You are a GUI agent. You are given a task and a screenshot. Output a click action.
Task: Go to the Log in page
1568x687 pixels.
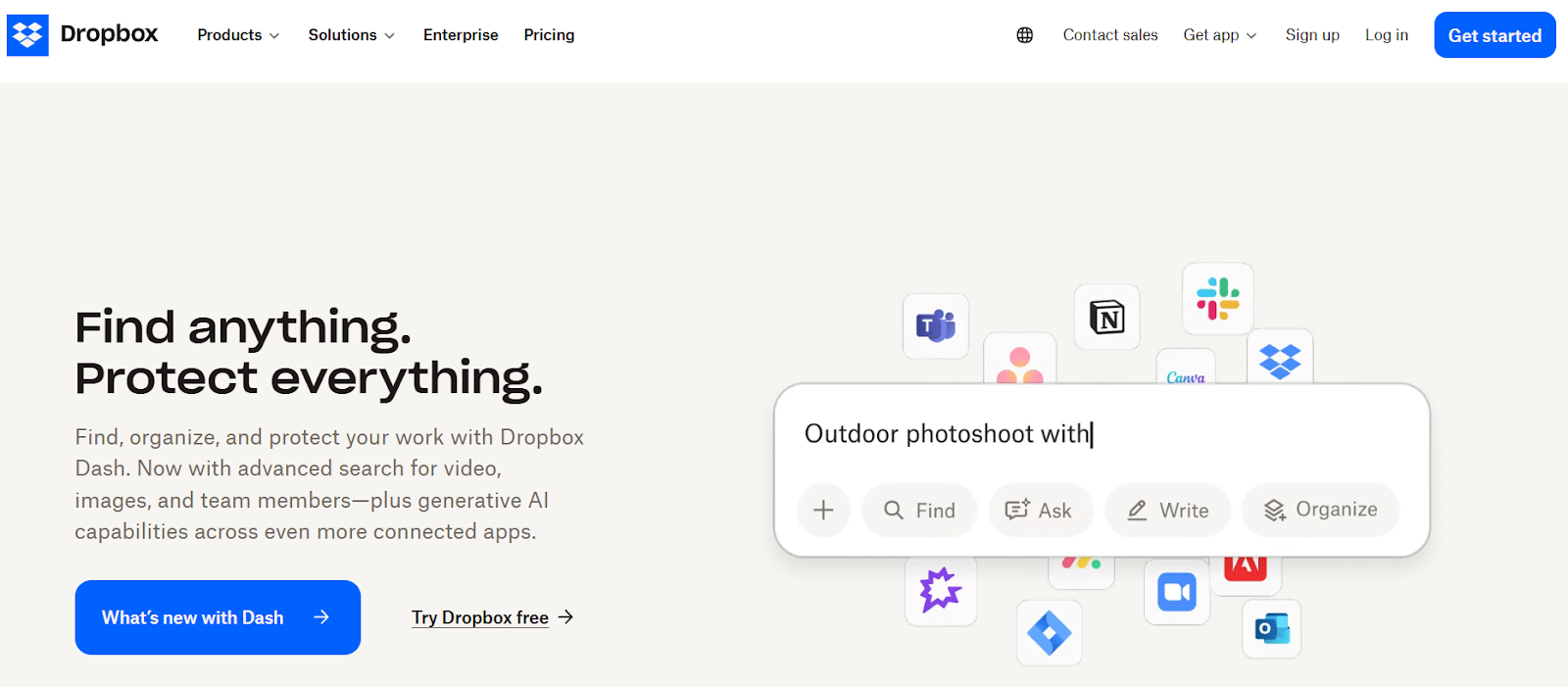tap(1387, 35)
